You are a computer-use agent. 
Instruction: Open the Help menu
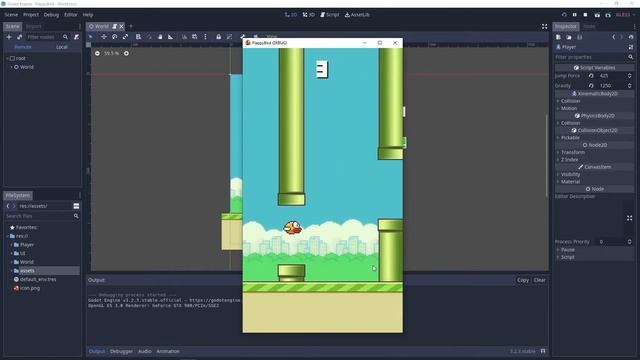tap(88, 15)
